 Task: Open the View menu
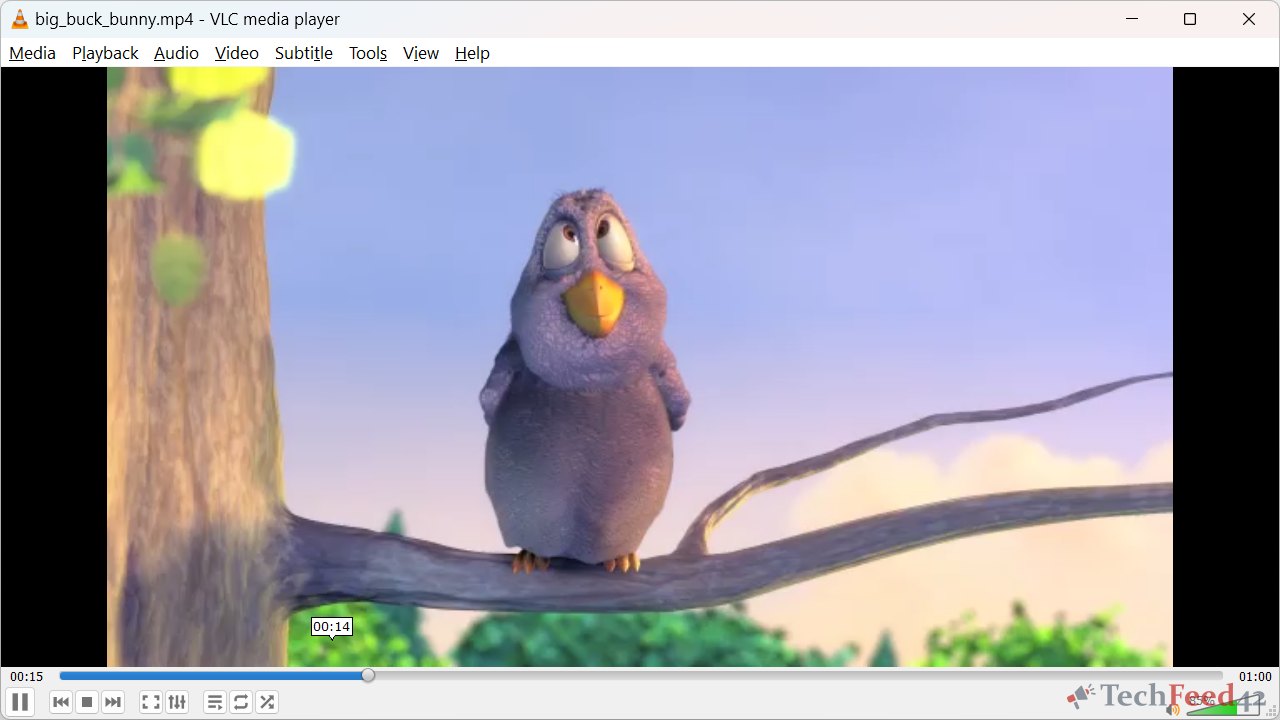421,53
